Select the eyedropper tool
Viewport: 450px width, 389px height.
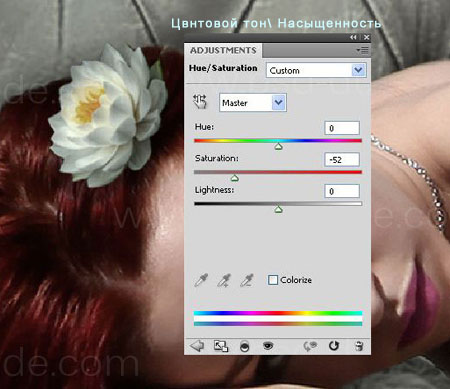(x=201, y=280)
